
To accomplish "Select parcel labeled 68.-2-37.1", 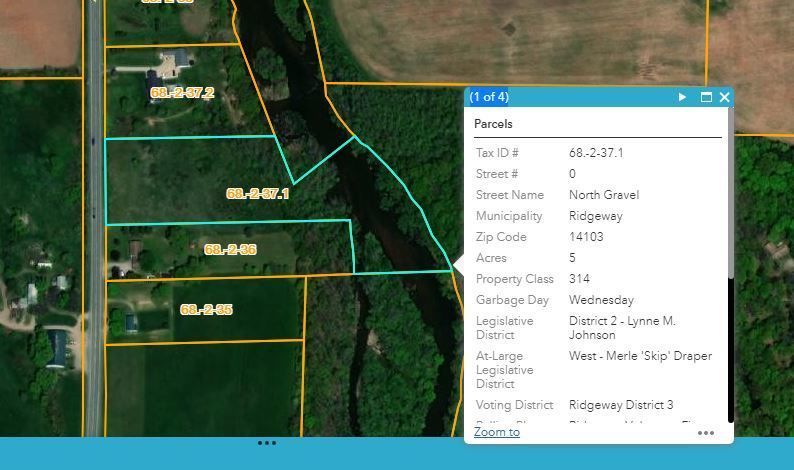I will click(257, 193).
